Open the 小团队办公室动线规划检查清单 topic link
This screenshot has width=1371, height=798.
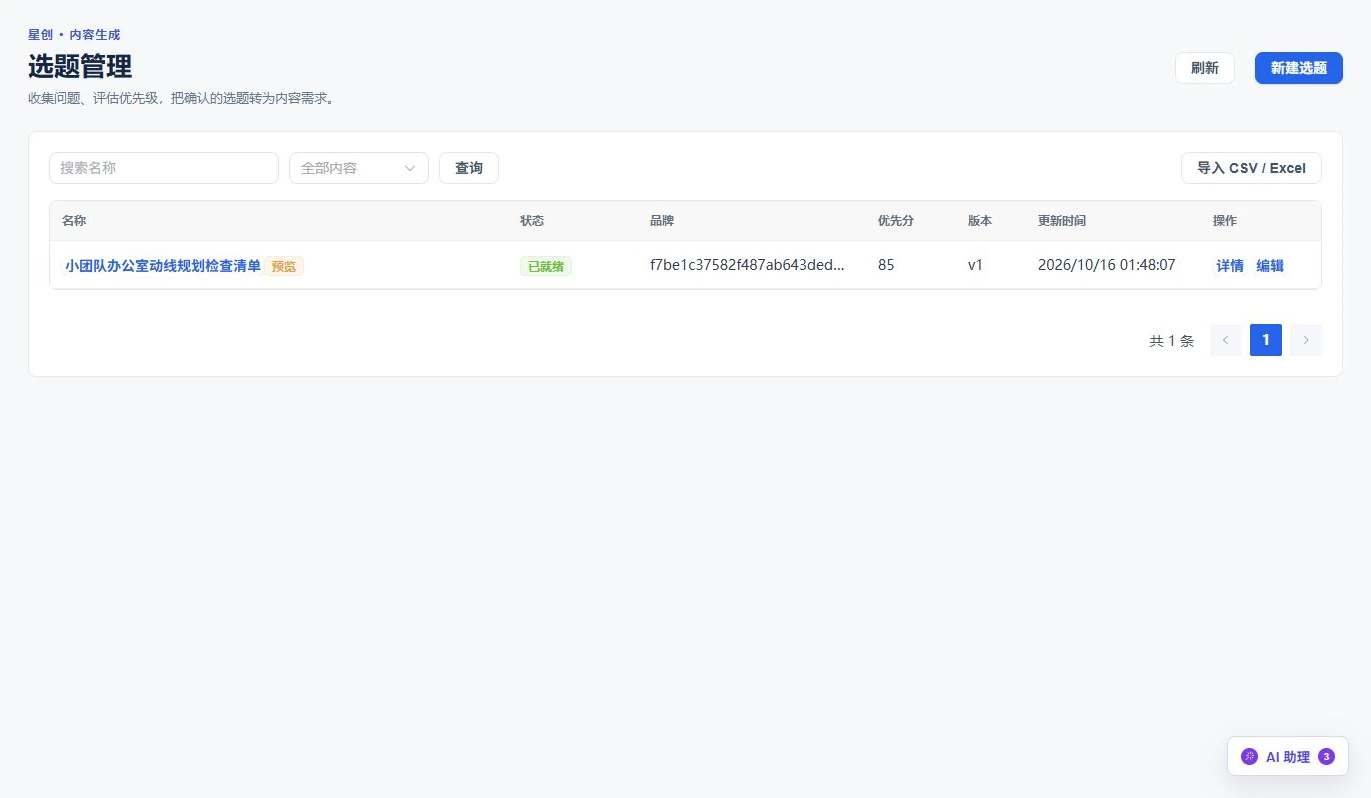pyautogui.click(x=163, y=266)
